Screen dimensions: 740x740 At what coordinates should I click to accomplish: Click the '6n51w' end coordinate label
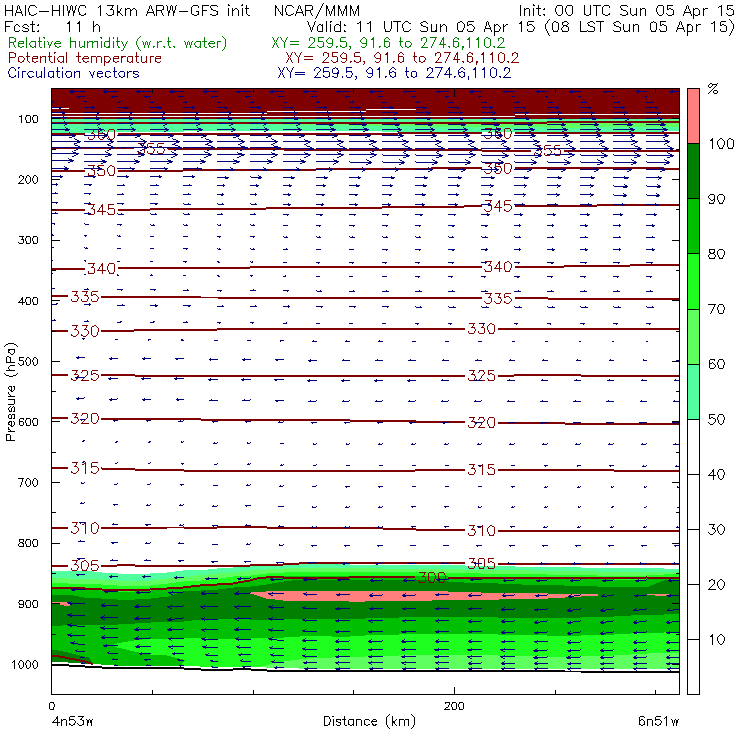pos(658,721)
